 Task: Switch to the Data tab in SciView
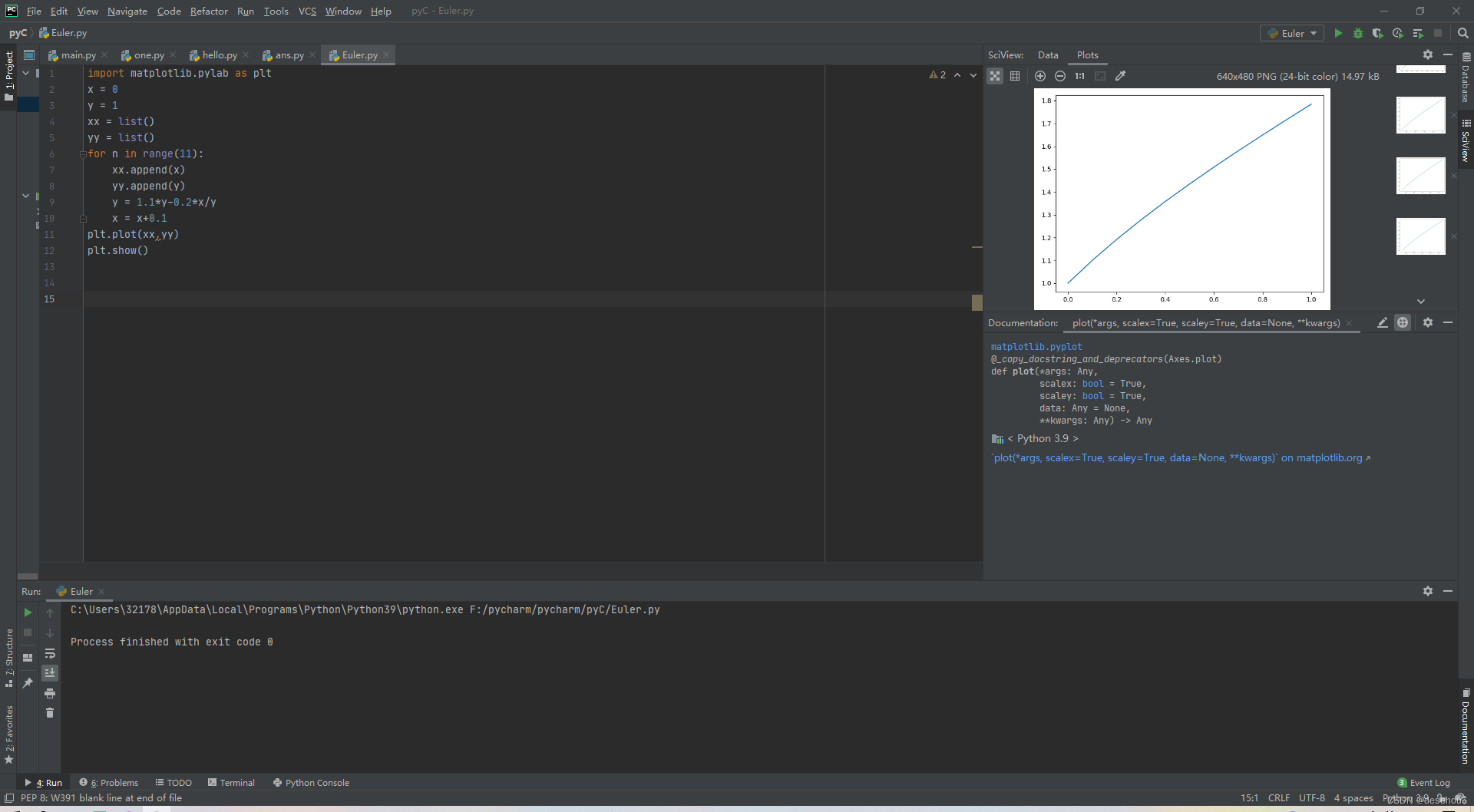coord(1048,54)
